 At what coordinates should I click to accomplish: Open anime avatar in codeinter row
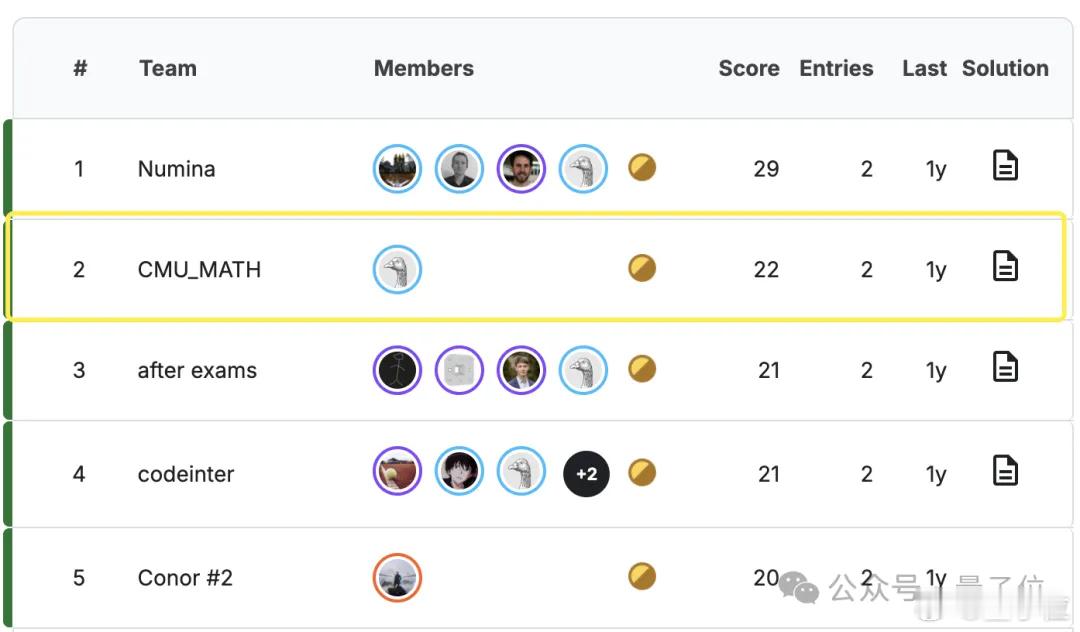pos(459,472)
